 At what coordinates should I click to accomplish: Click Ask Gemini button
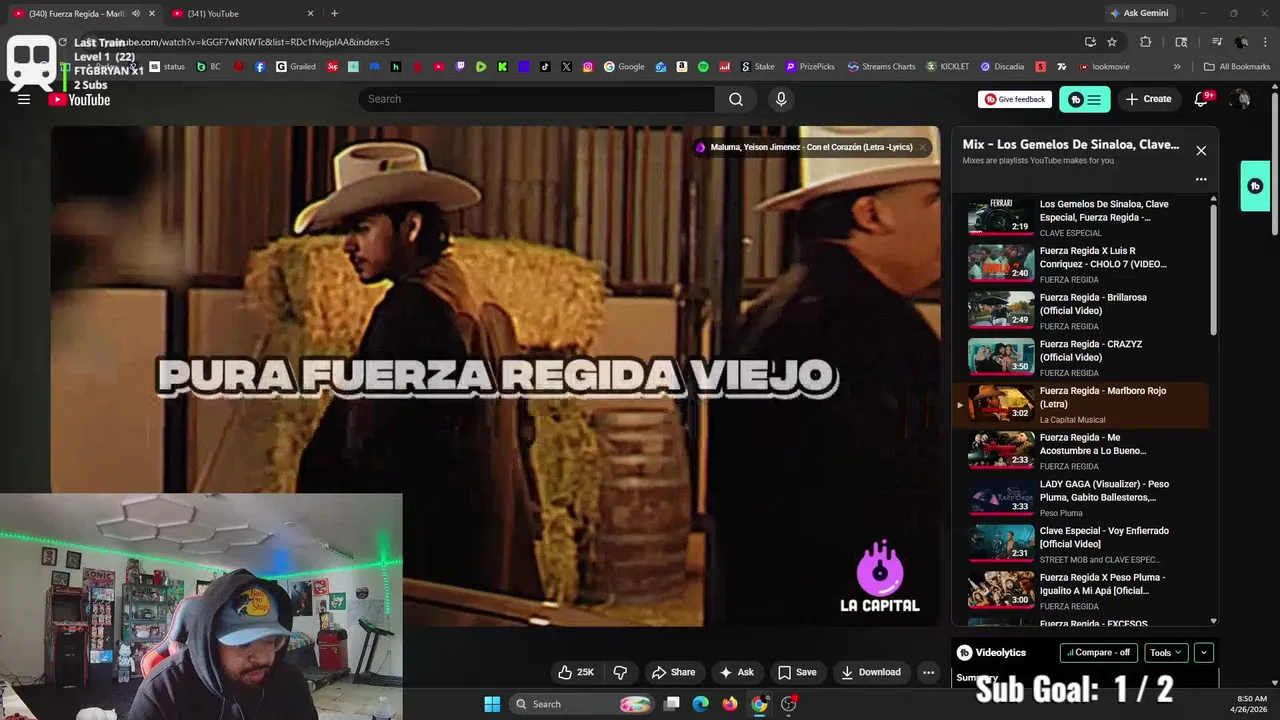(1139, 13)
